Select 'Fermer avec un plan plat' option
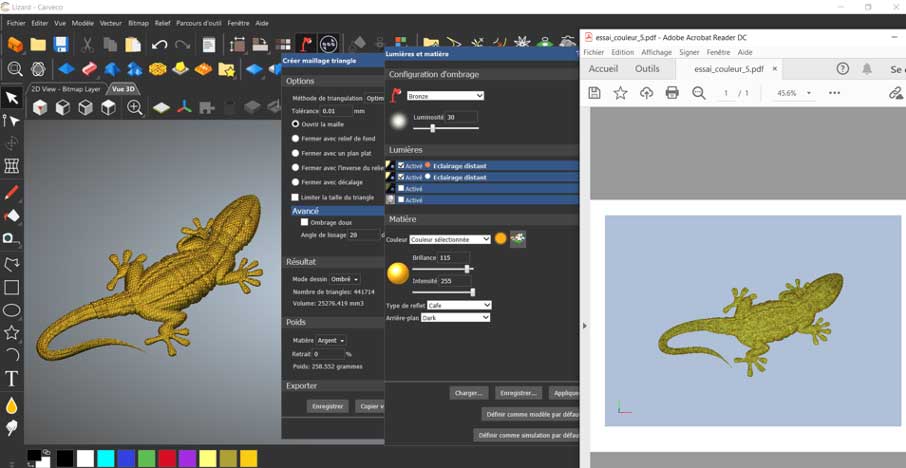906x468 pixels. pos(295,153)
